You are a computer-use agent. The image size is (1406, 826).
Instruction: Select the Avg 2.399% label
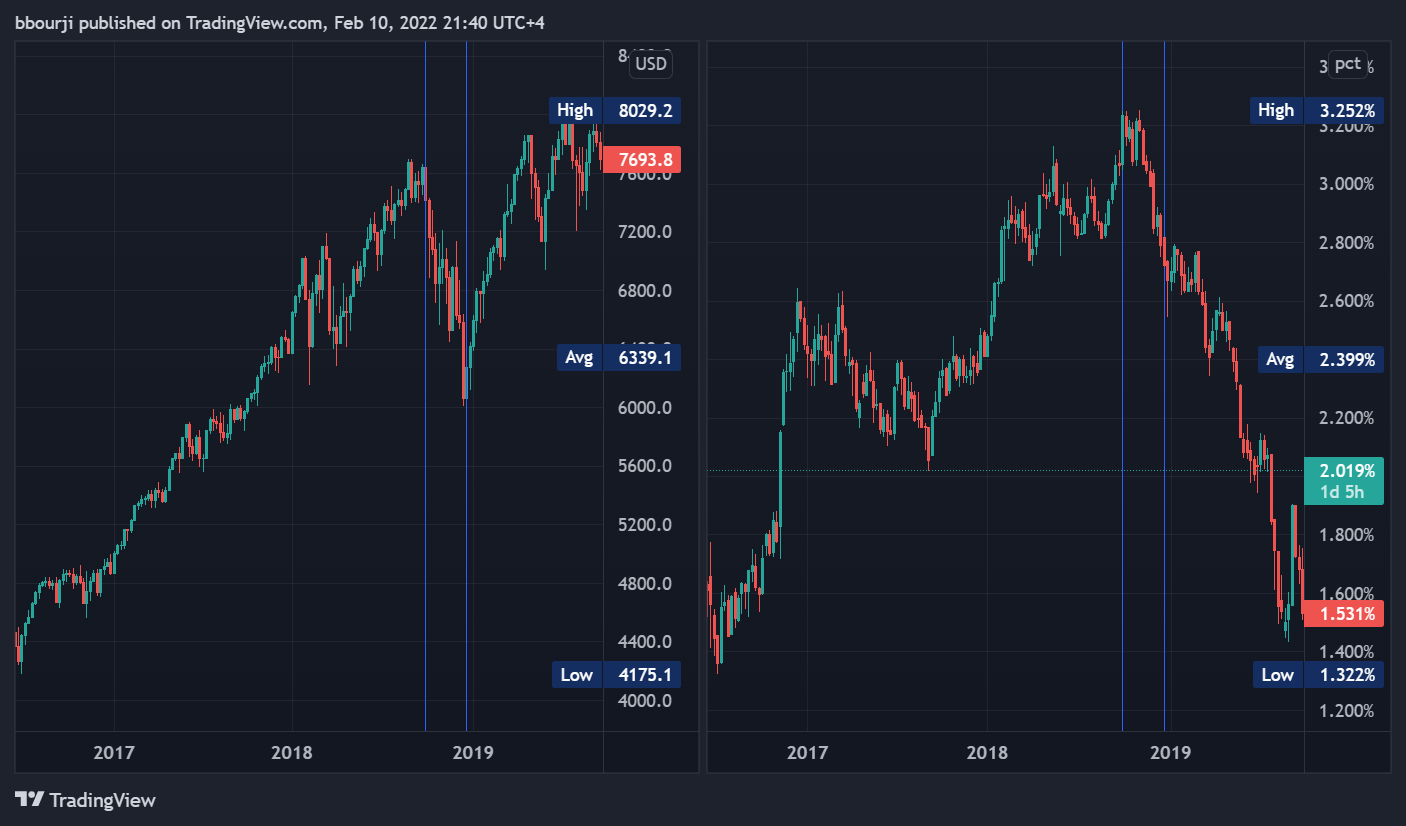pos(1321,358)
